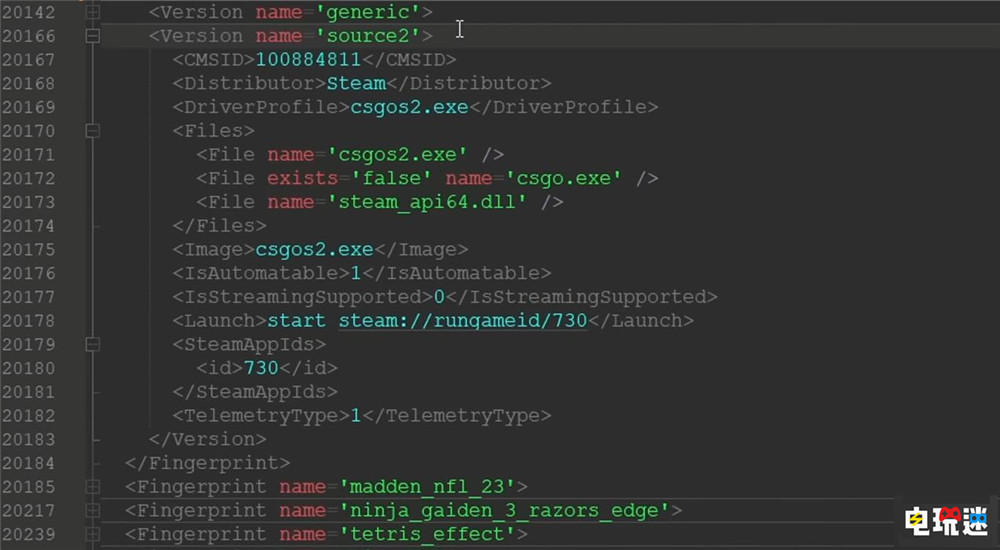Click the 'csgos2.exe' File name attribute value
Image resolution: width=1000 pixels, height=550 pixels.
(398, 154)
